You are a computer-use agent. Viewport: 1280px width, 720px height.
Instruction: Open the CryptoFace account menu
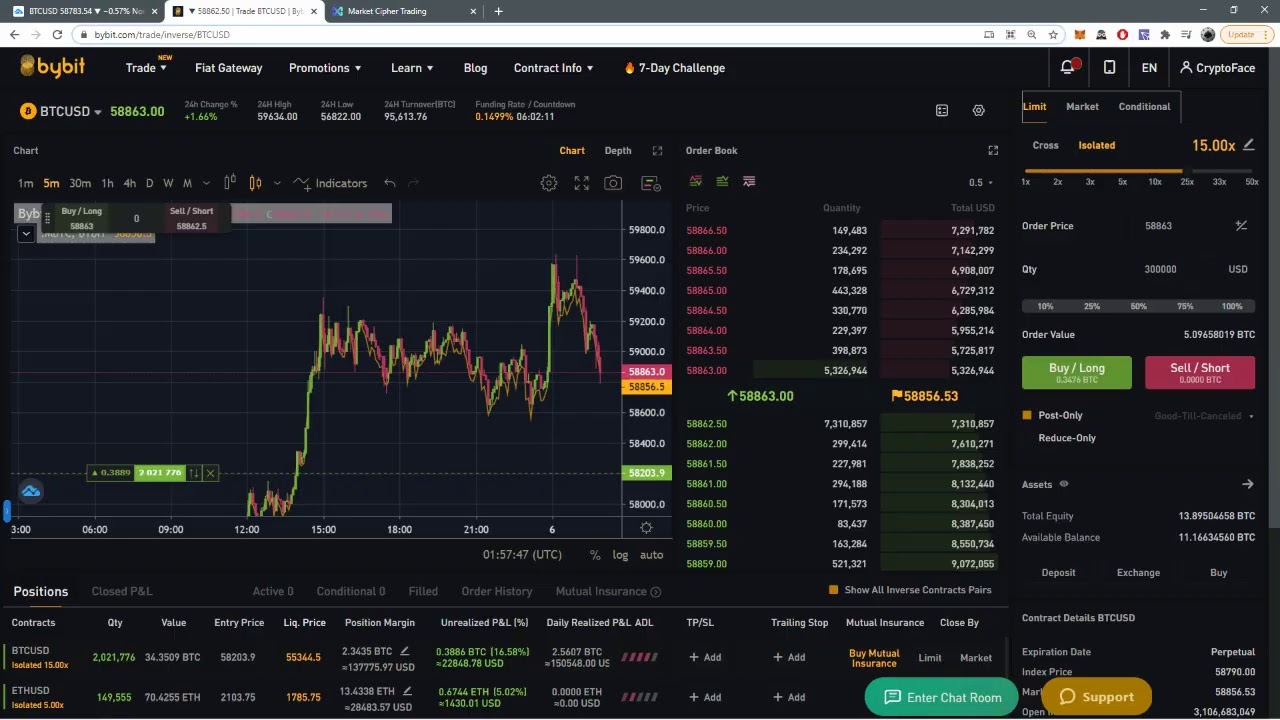(1217, 68)
